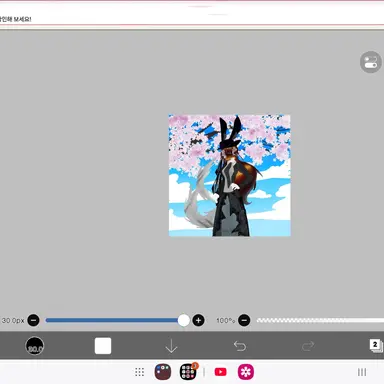
Task: Open the app folder with notification badge
Action: [x=188, y=372]
